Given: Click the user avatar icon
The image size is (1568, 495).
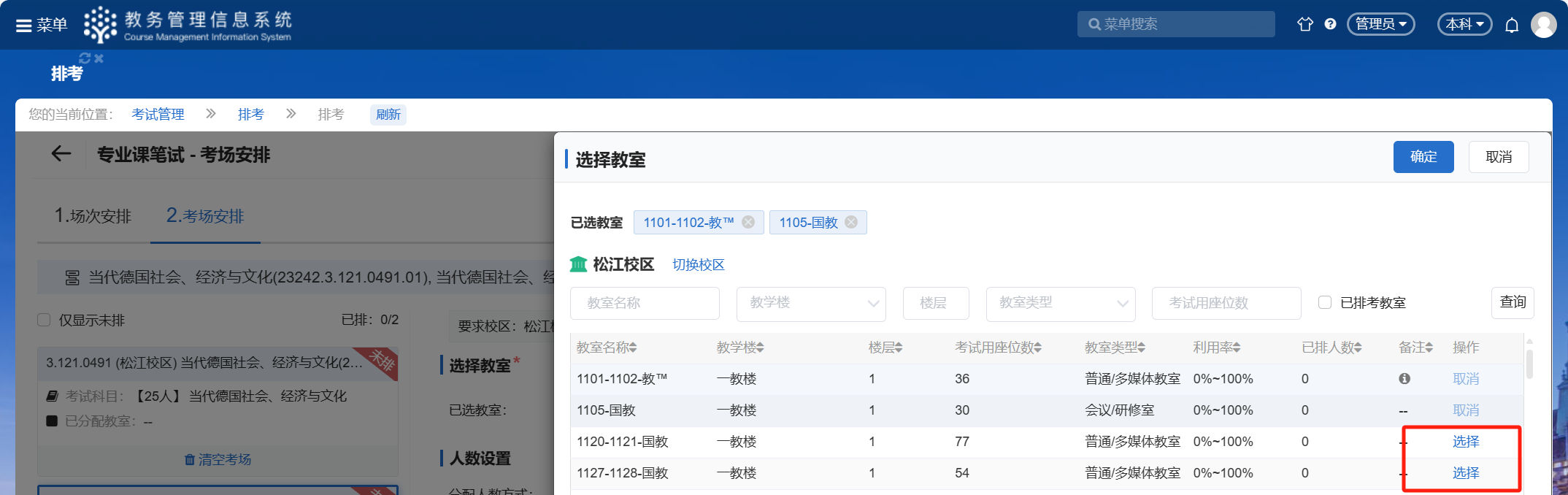Looking at the screenshot, I should pos(1543,25).
